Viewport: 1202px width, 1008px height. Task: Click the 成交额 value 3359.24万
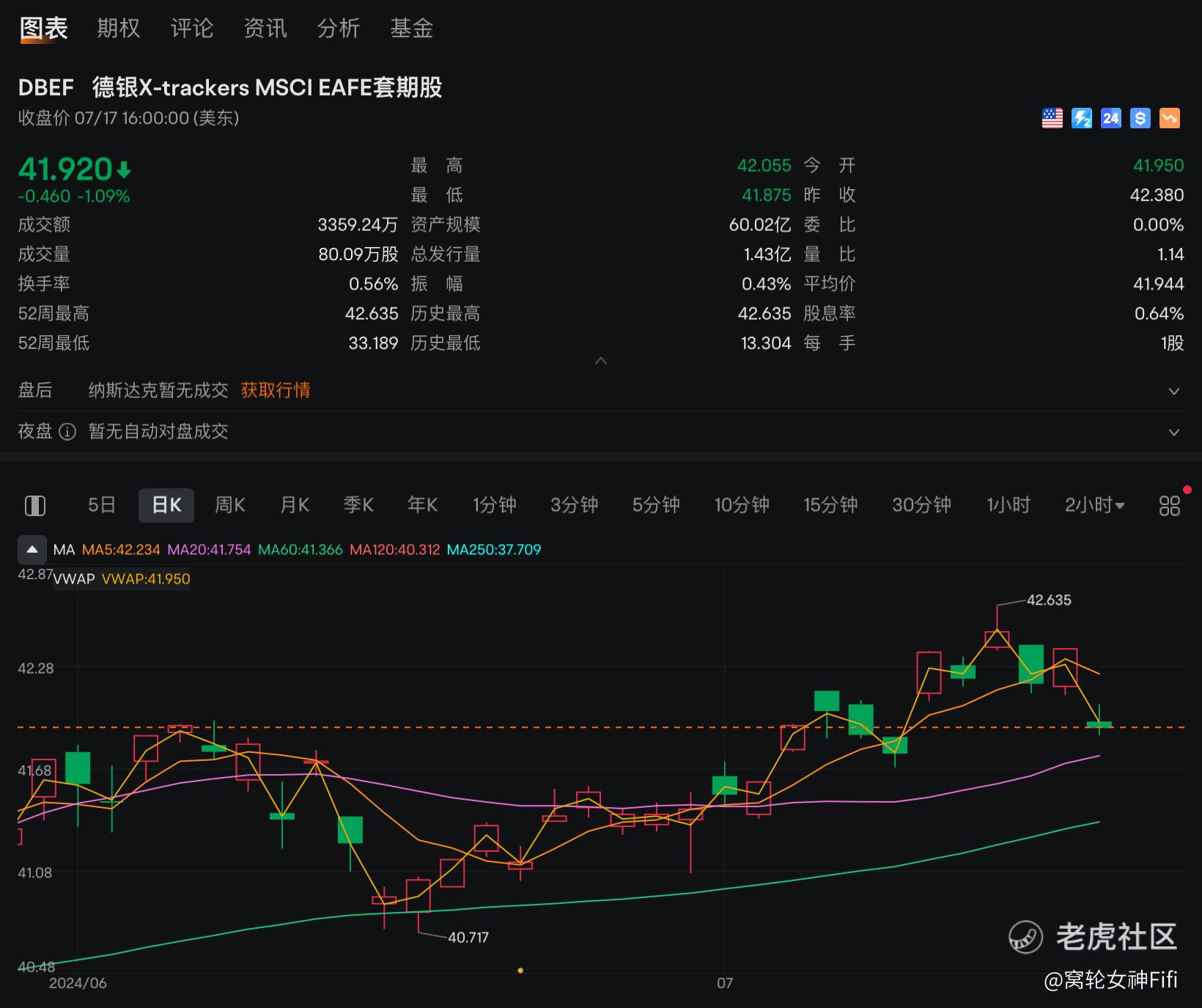tap(358, 225)
